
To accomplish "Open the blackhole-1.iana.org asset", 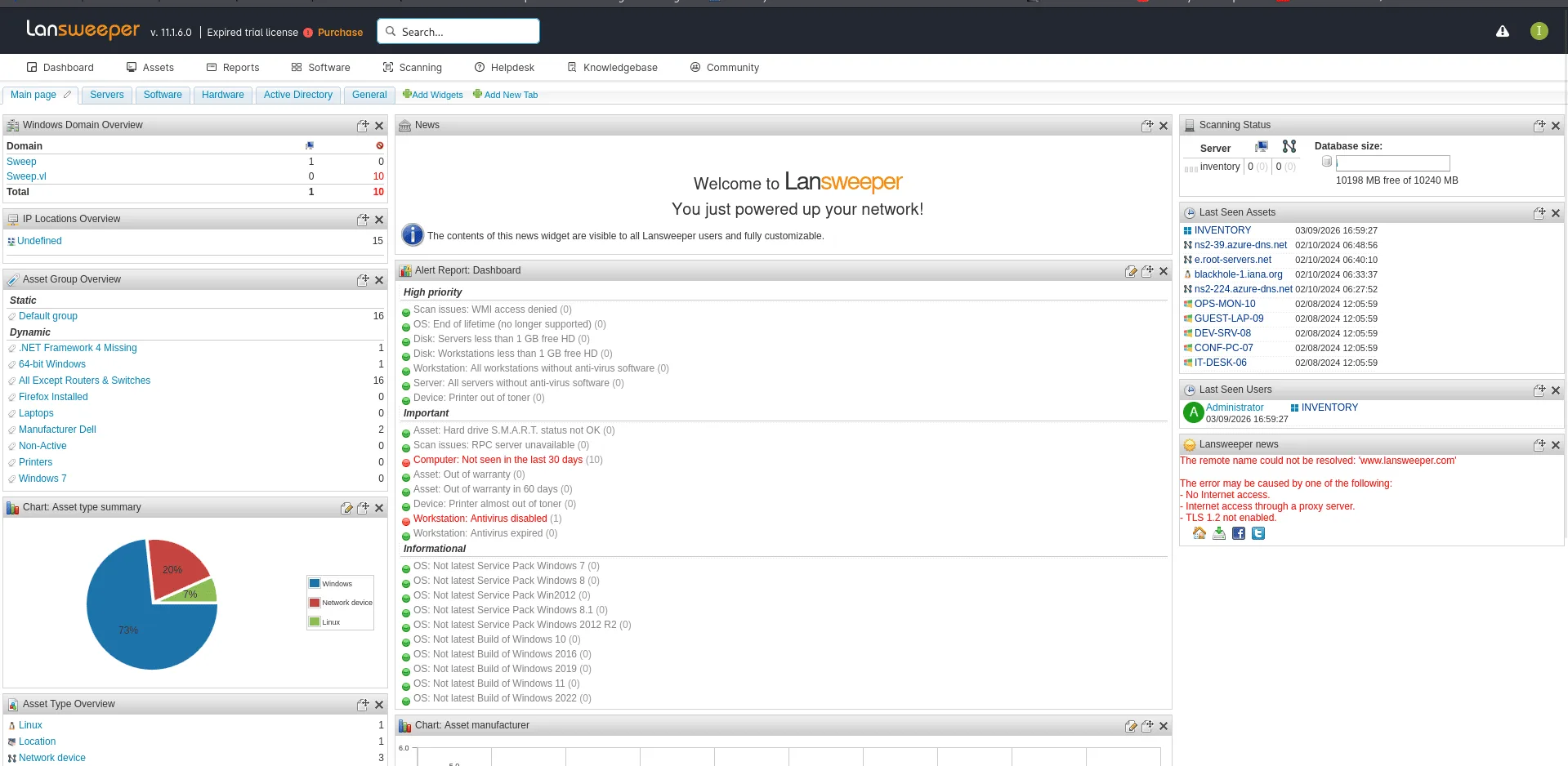I will pos(1238,274).
